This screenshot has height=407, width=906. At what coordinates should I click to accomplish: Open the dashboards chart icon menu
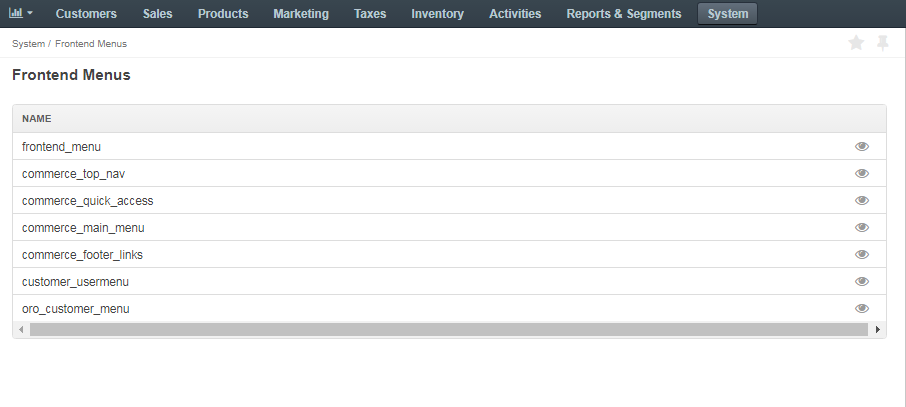(x=21, y=13)
